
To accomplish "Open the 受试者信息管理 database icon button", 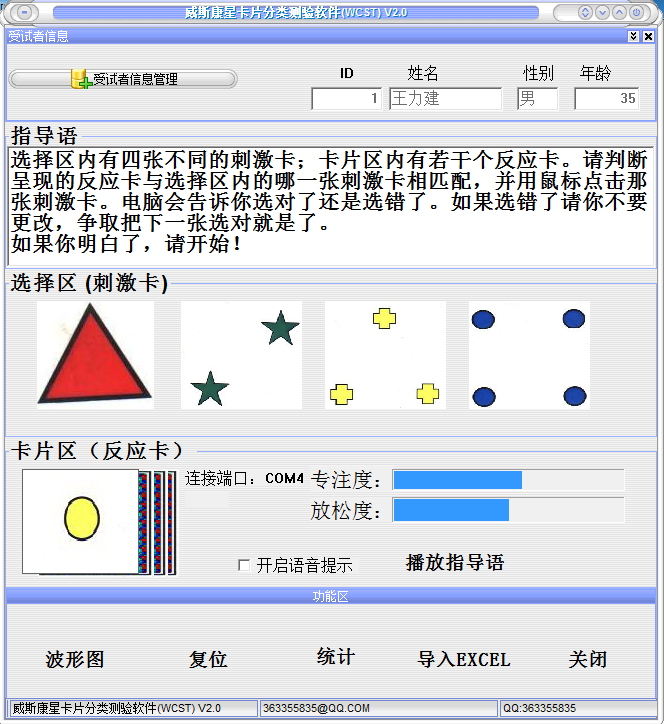I will 123,79.
